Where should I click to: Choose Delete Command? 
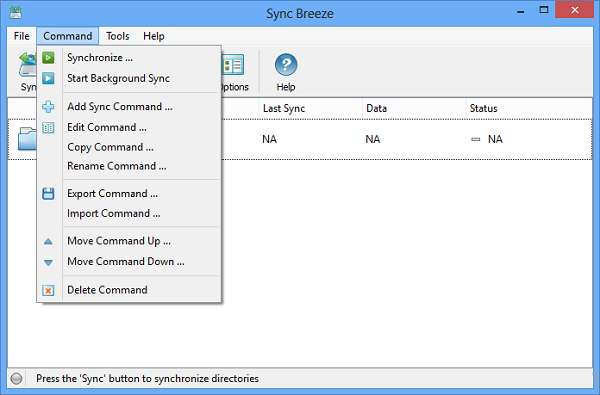pyautogui.click(x=129, y=290)
